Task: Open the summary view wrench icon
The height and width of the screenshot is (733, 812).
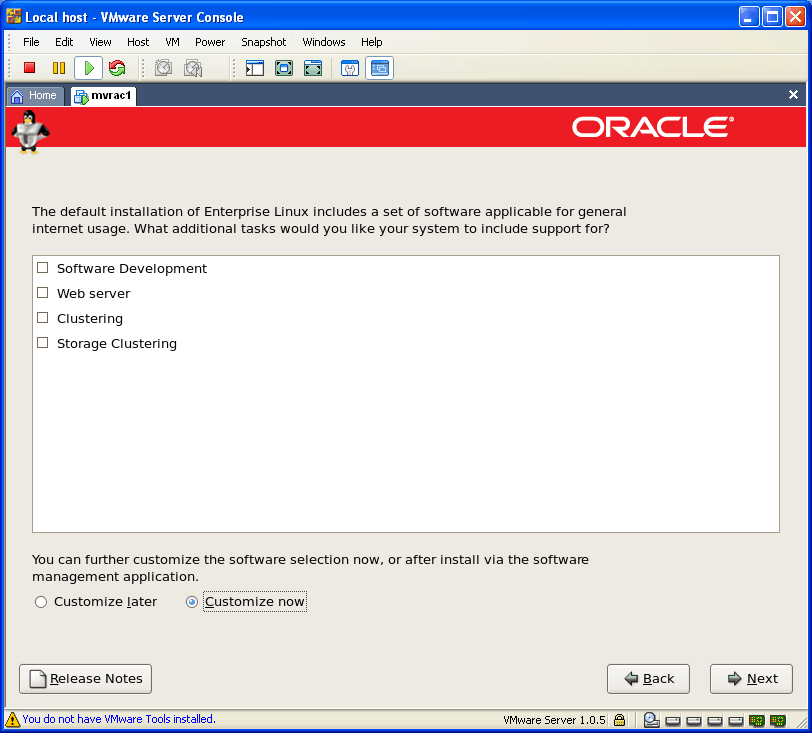Action: pos(350,68)
